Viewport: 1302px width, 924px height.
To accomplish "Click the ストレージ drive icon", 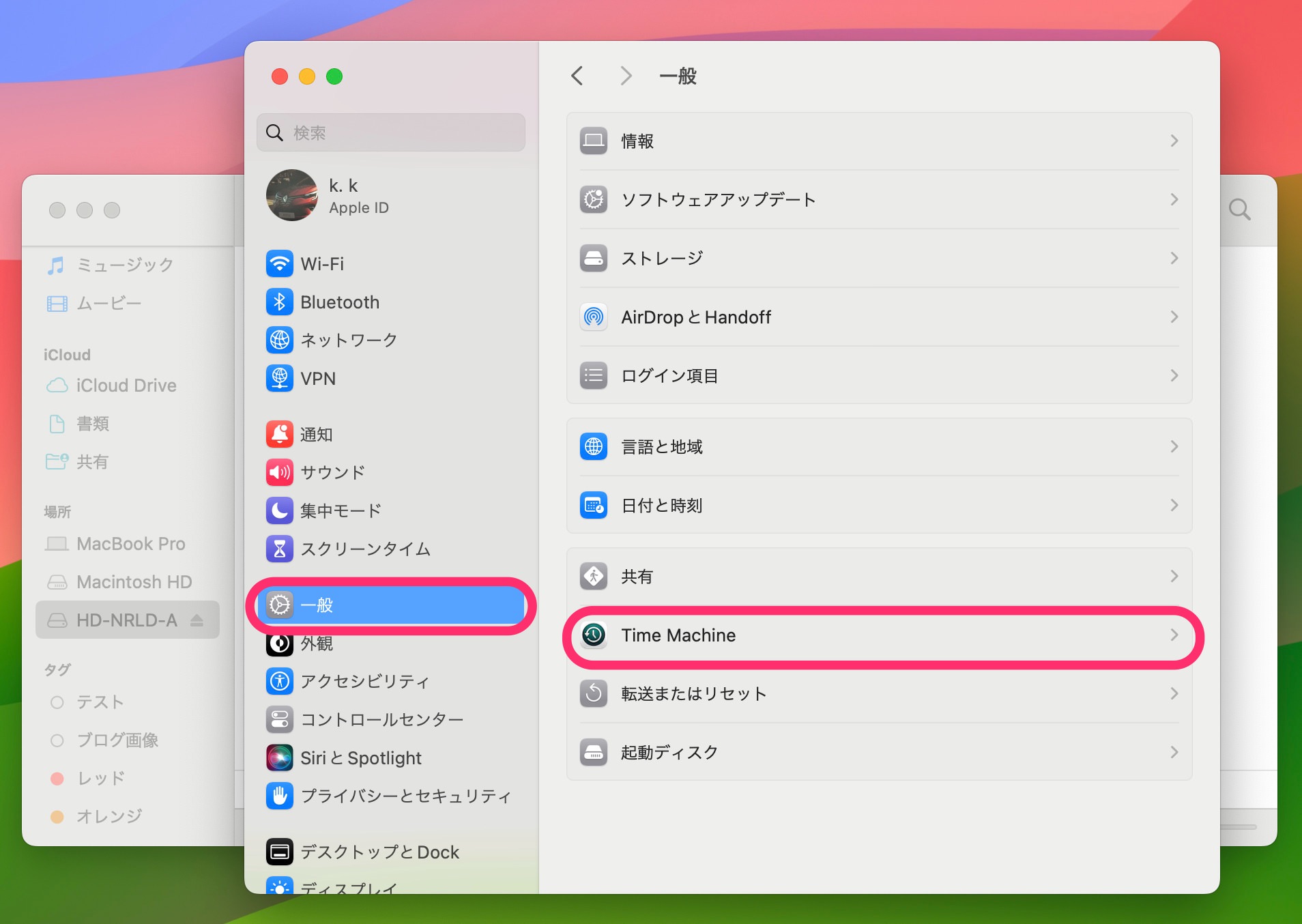I will pyautogui.click(x=594, y=258).
